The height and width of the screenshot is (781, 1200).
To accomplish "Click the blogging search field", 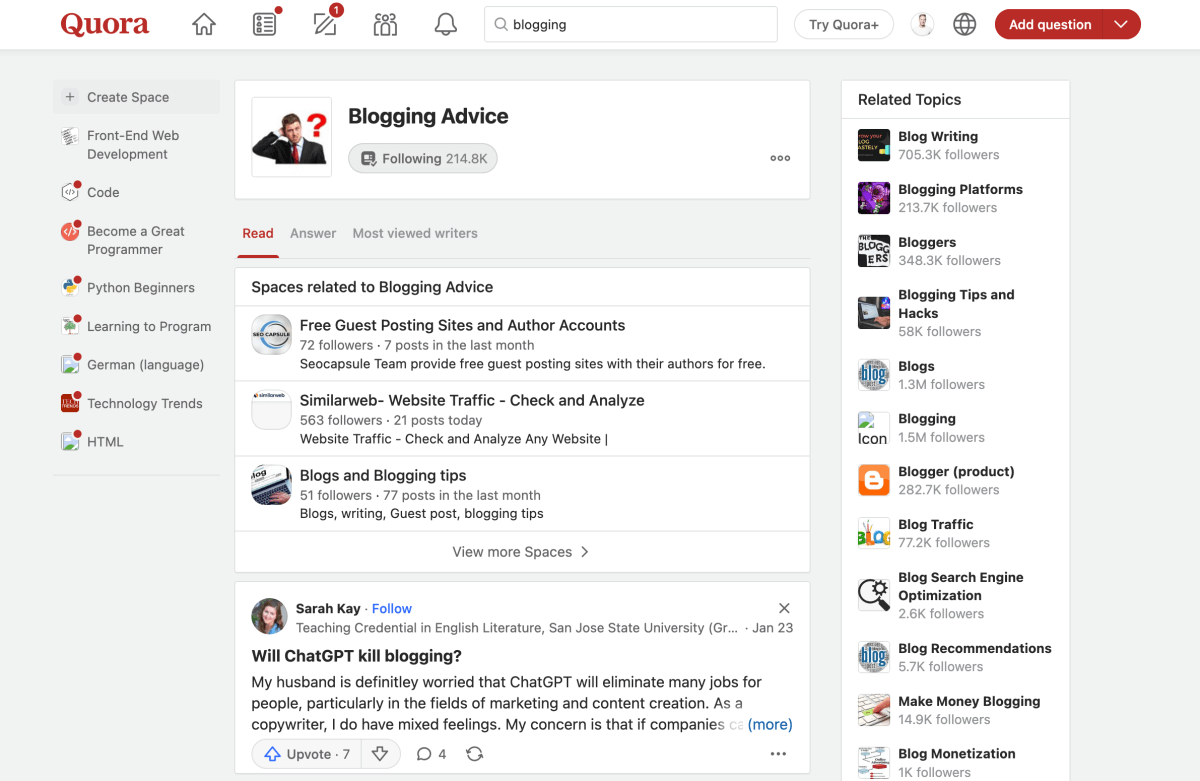I will pos(640,25).
